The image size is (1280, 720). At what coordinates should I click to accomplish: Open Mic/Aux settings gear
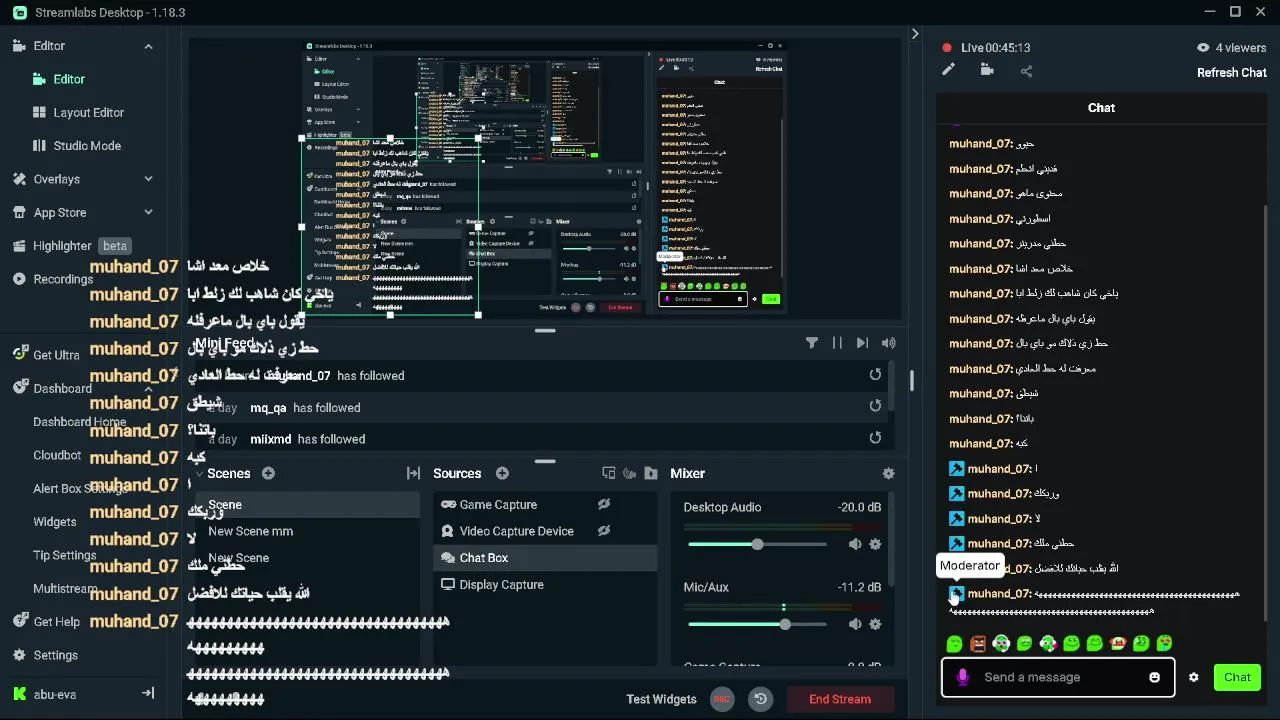tap(875, 624)
